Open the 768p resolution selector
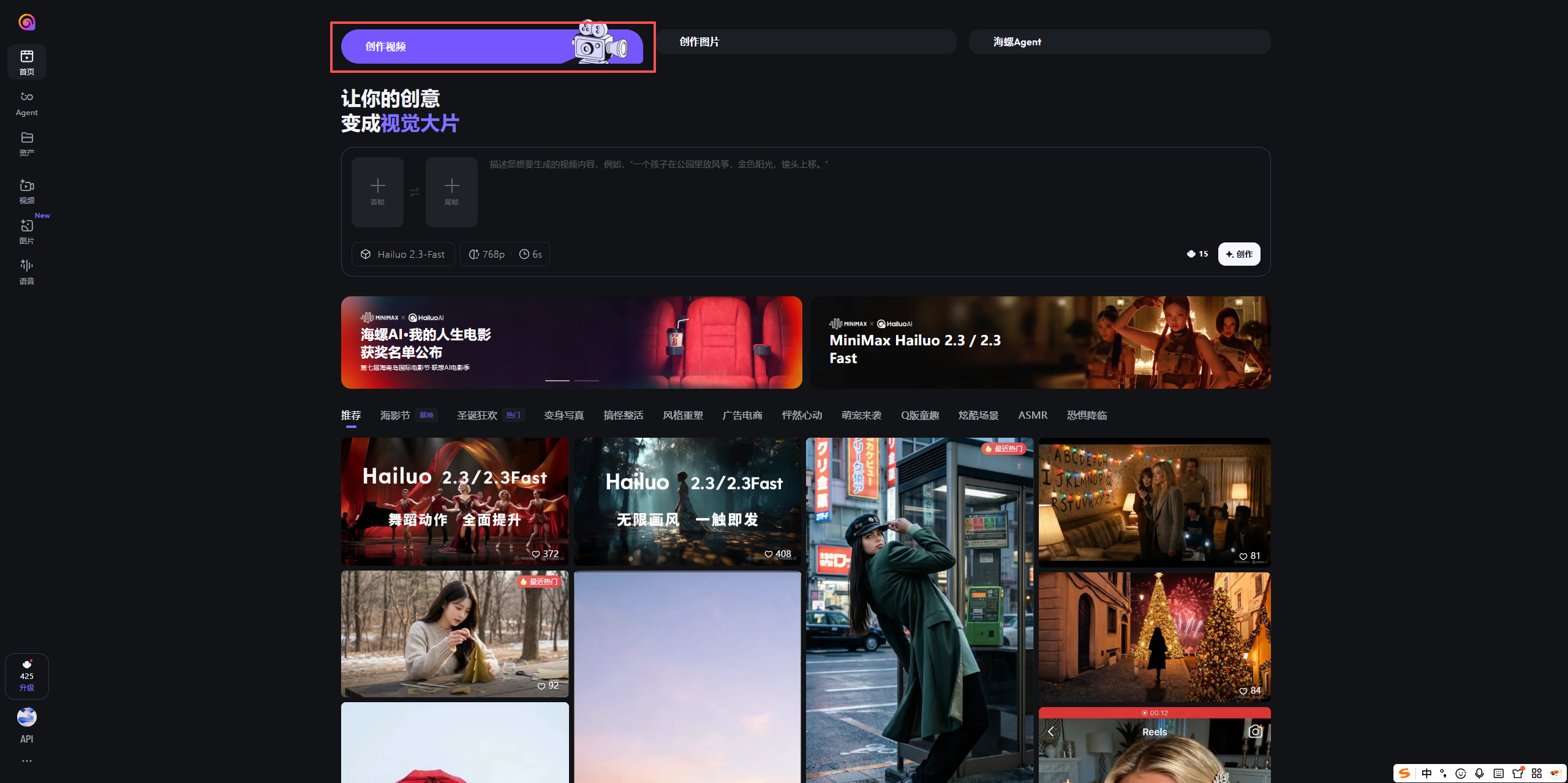1568x783 pixels. 487,254
